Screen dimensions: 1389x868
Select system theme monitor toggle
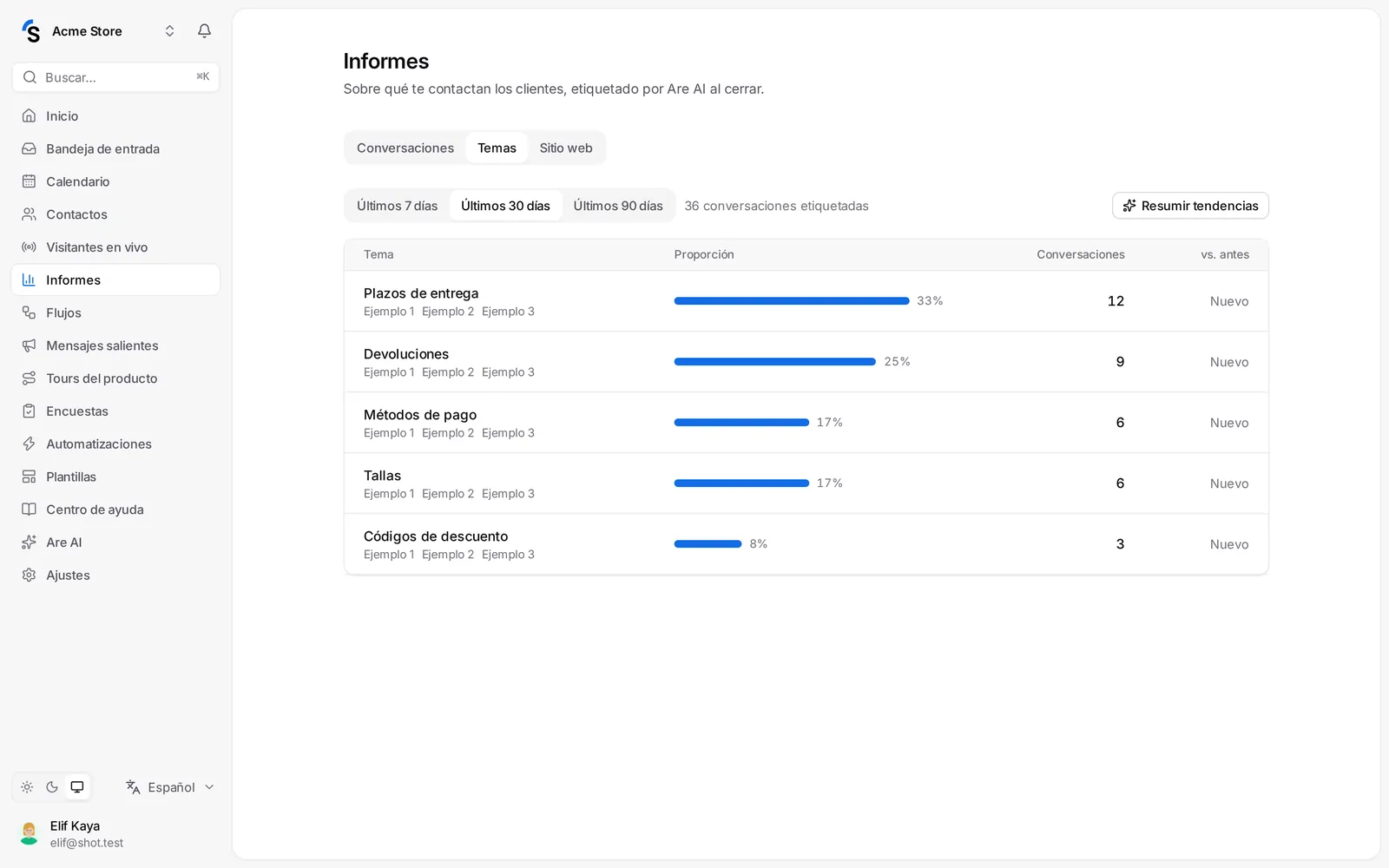click(x=77, y=787)
